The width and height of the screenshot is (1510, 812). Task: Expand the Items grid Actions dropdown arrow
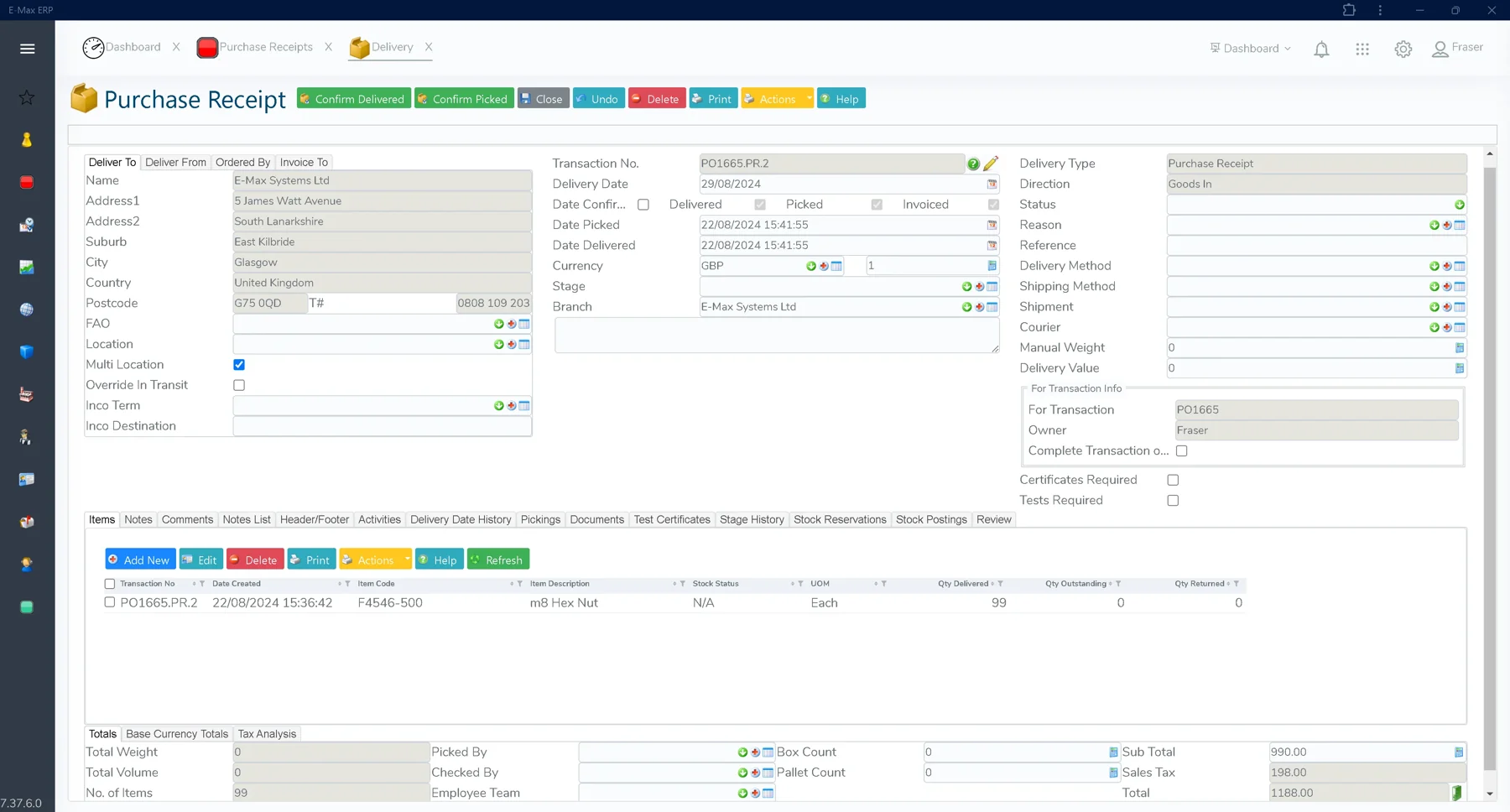[407, 560]
